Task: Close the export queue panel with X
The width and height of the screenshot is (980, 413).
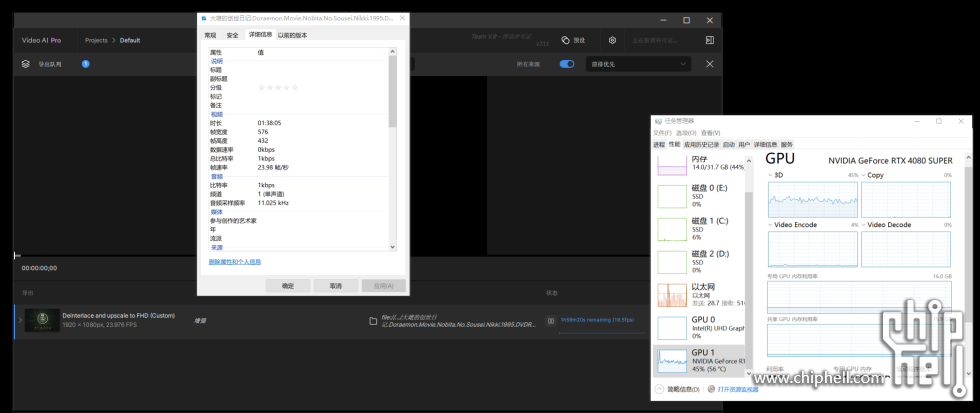Action: click(x=710, y=64)
